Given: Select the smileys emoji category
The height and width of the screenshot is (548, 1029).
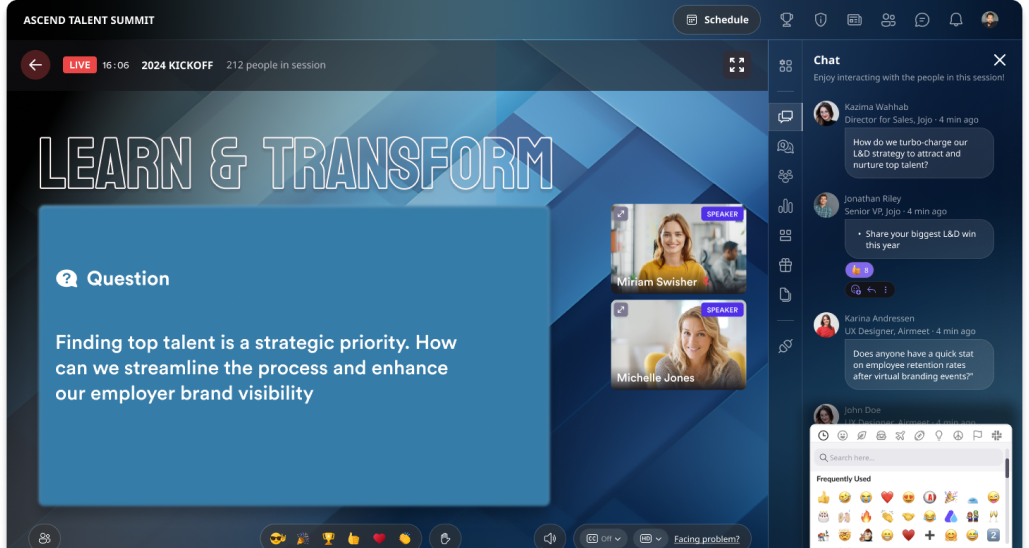Looking at the screenshot, I should pos(843,435).
